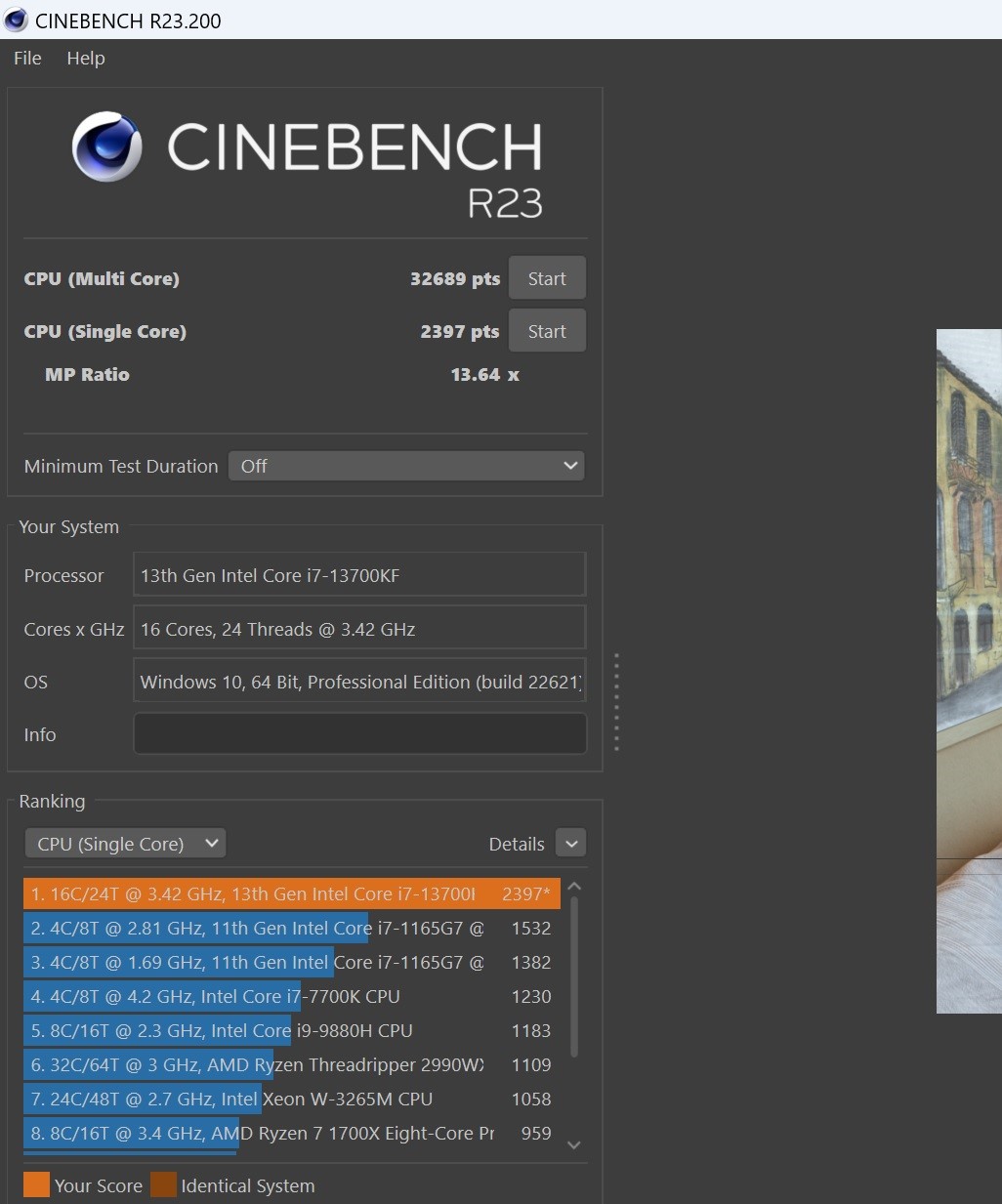The width and height of the screenshot is (1002, 1204).
Task: Start the CPU Multi Core test
Action: click(x=547, y=278)
